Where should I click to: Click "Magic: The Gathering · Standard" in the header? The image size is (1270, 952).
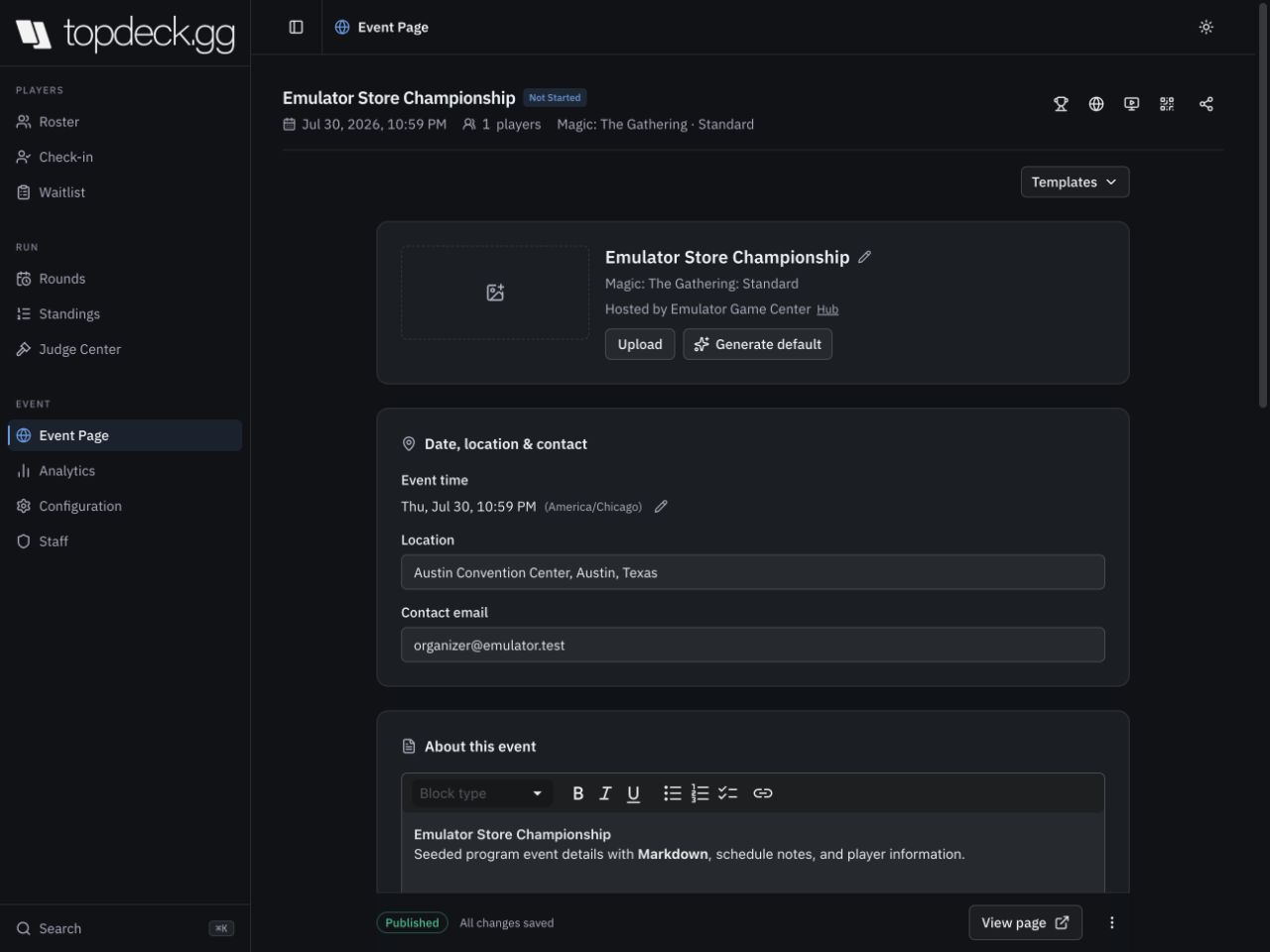[656, 125]
